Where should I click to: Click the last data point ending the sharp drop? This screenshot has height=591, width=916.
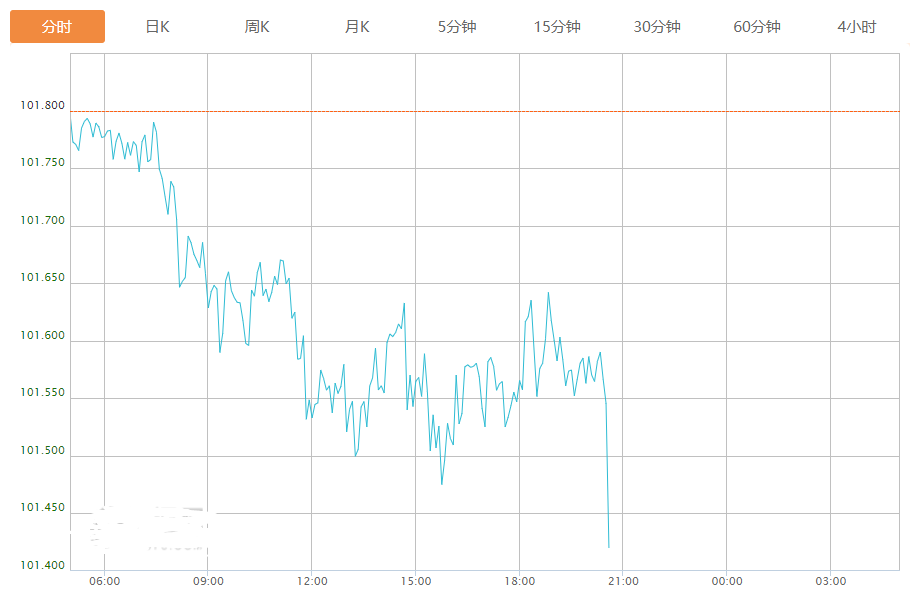[609, 547]
